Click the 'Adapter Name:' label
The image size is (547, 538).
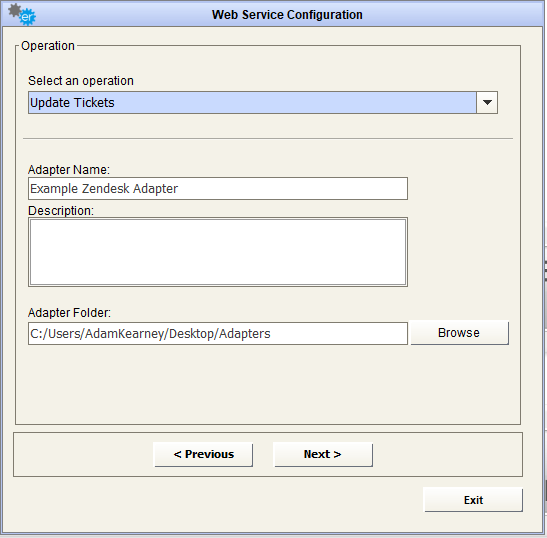click(69, 170)
